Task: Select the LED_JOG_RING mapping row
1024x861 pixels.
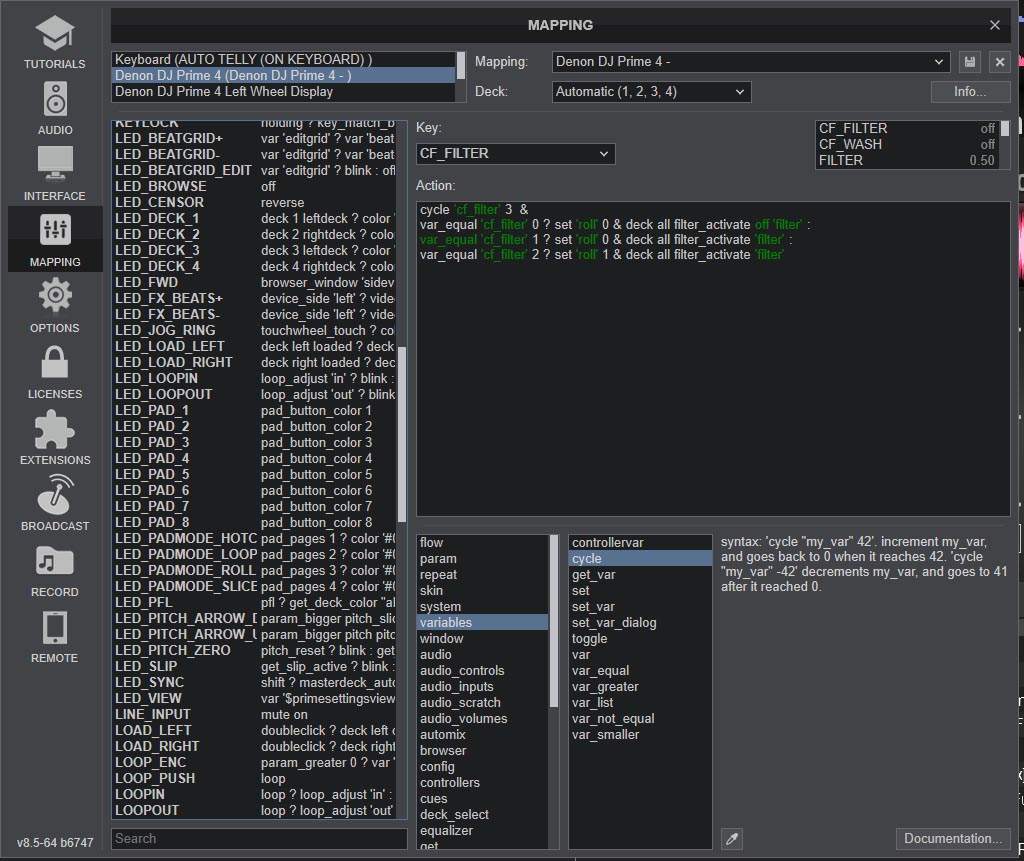Action: tap(254, 331)
